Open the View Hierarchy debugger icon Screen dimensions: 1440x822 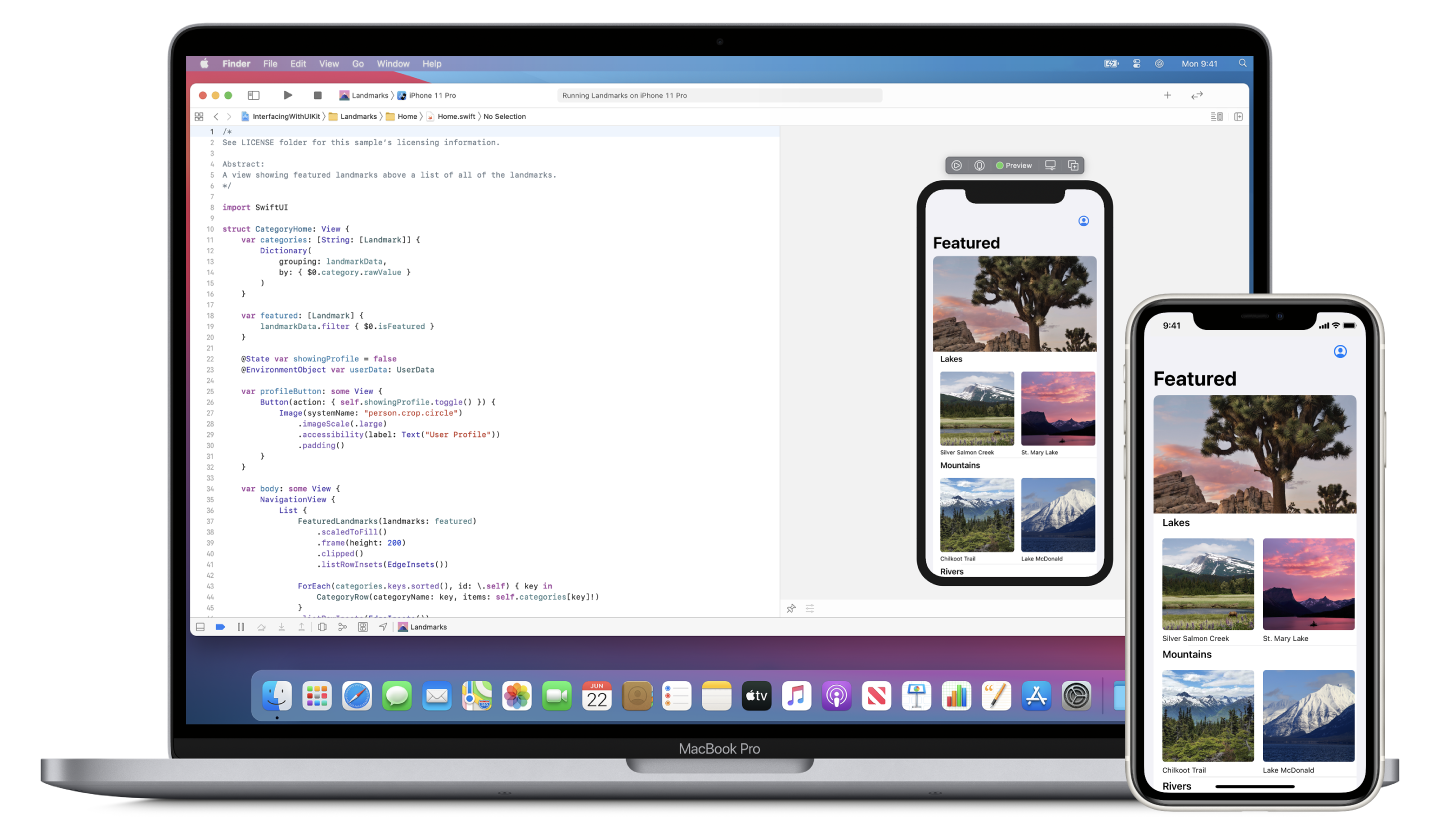324,627
